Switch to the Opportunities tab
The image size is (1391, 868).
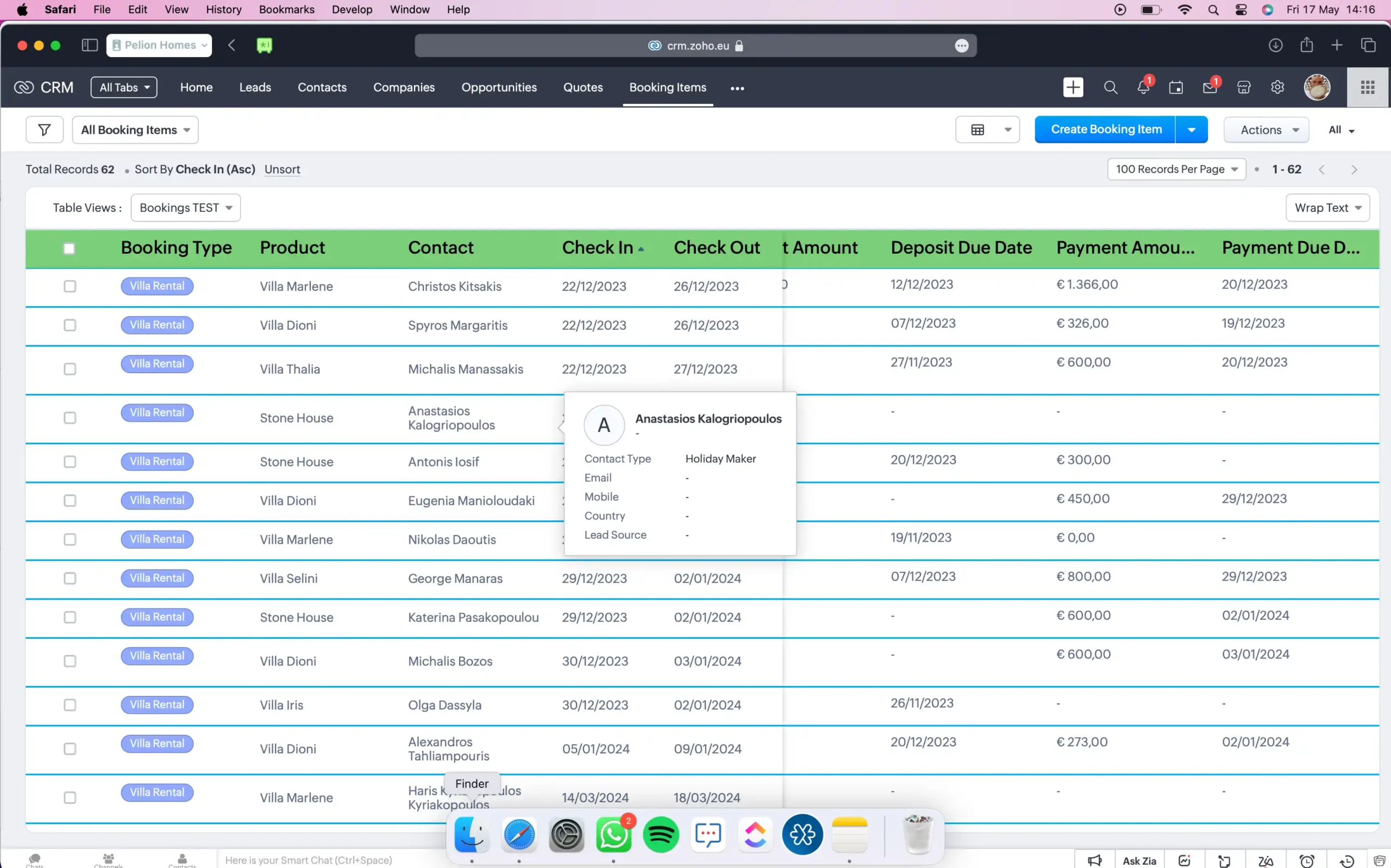(x=498, y=87)
